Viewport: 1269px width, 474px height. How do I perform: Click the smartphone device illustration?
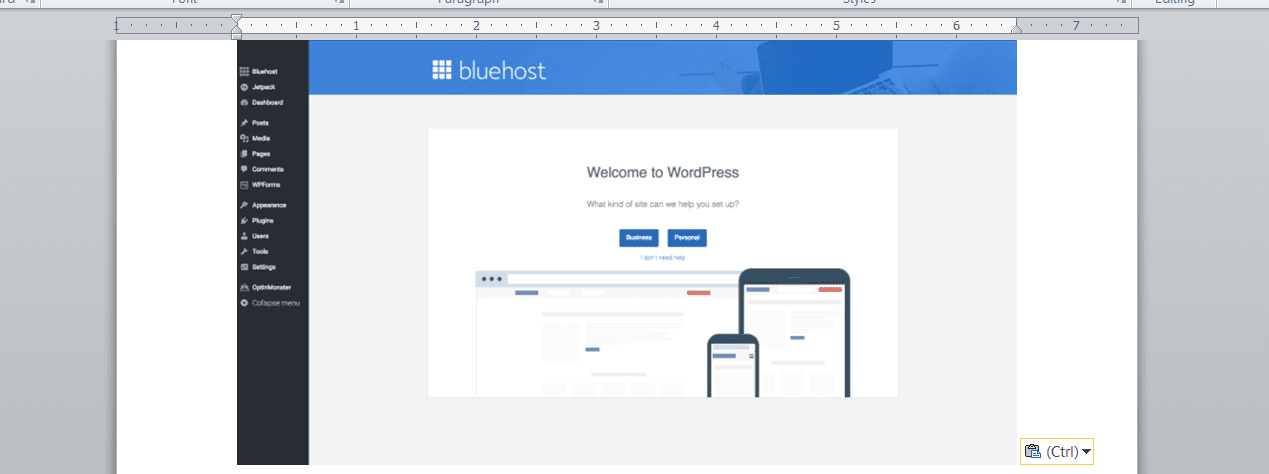(733, 365)
